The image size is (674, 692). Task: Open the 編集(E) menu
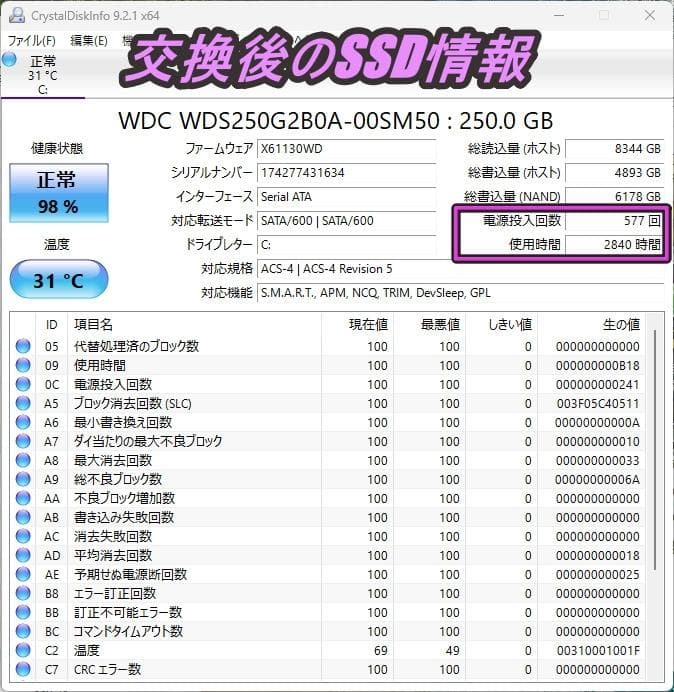pos(89,41)
